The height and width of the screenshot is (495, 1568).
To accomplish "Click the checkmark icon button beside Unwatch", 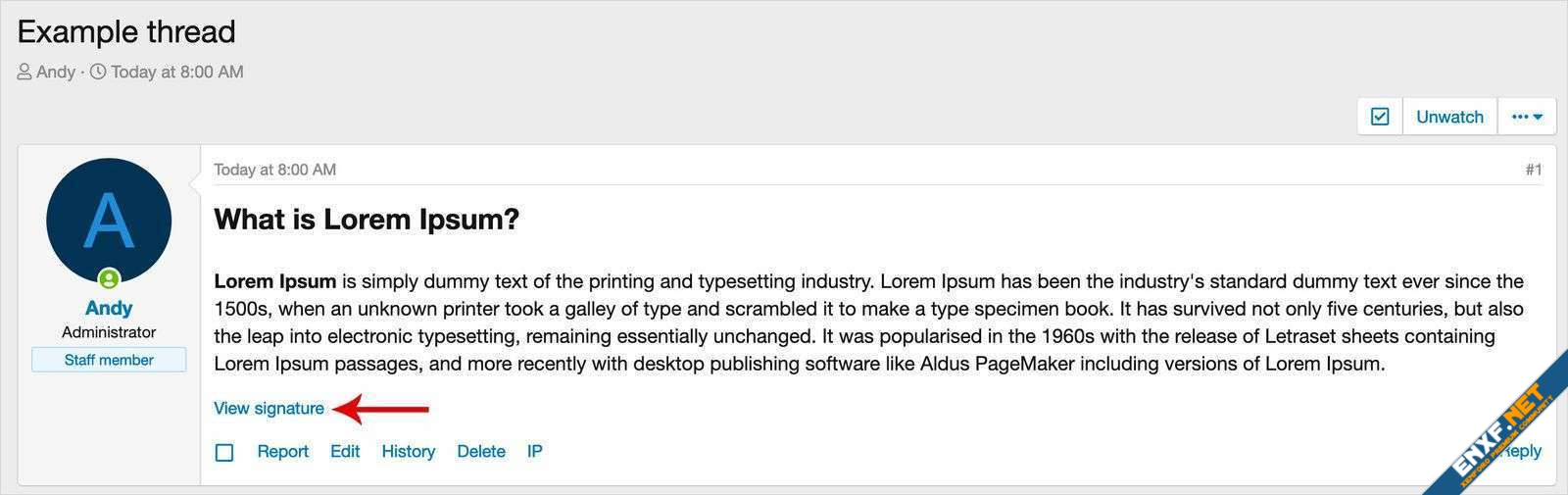I will pyautogui.click(x=1380, y=117).
